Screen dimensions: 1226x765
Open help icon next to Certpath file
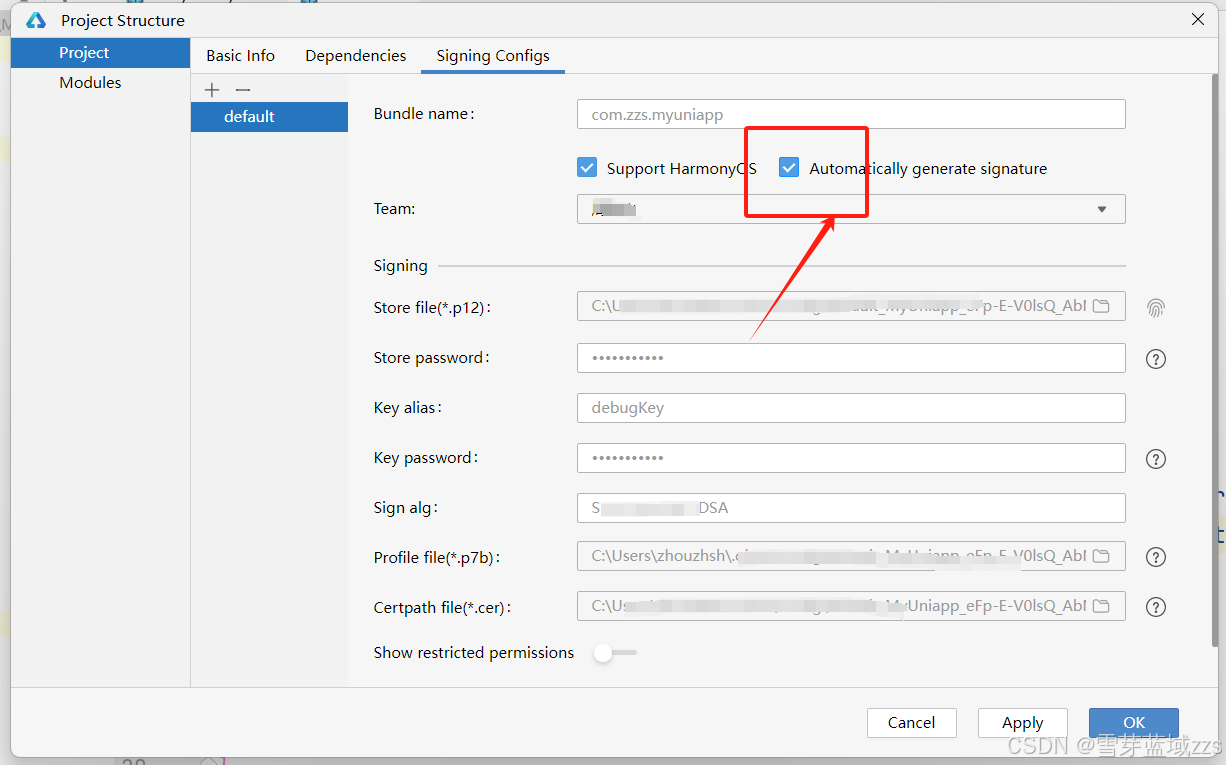click(1156, 607)
